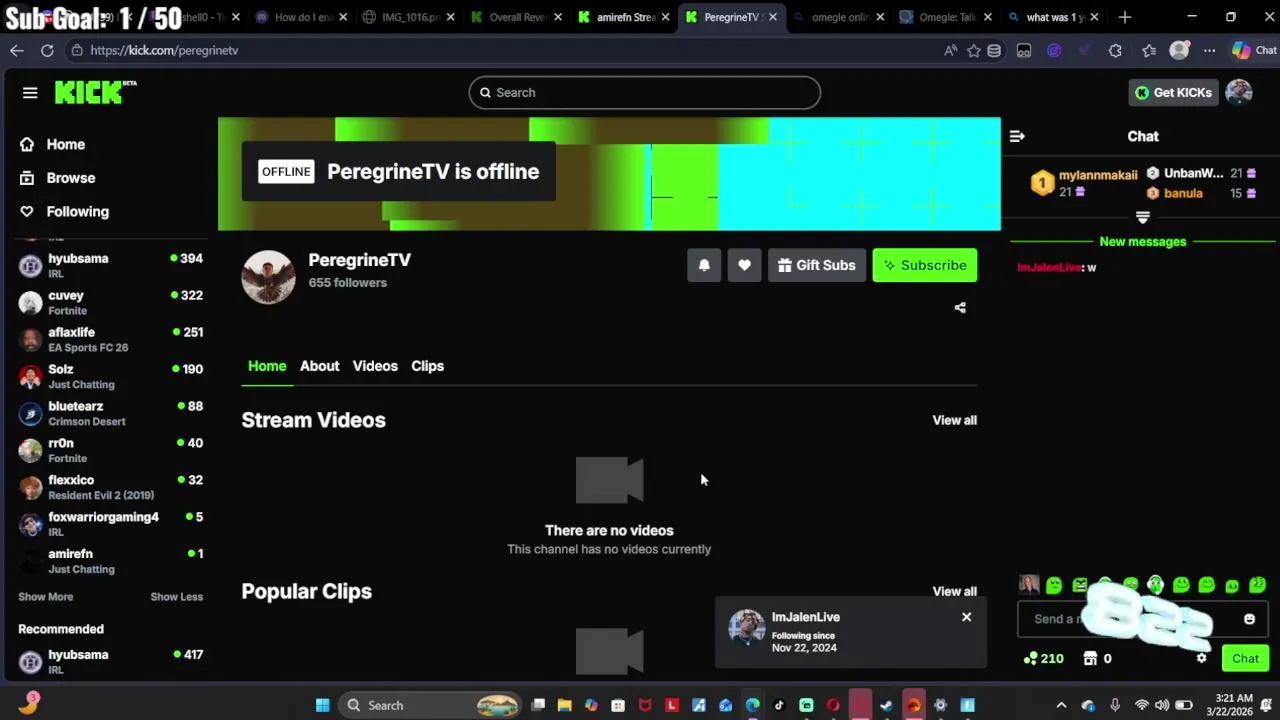
Task: Click the PeregrineTV channel avatar
Action: pos(268,276)
